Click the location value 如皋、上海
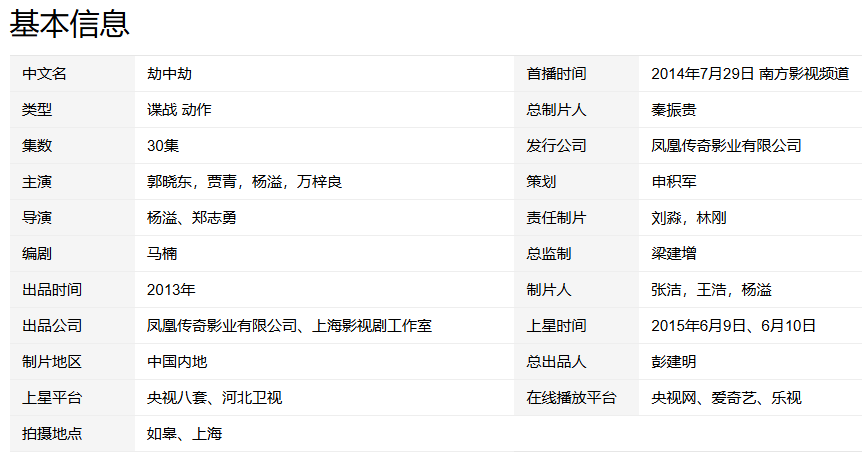The height and width of the screenshot is (452, 862). (x=184, y=434)
